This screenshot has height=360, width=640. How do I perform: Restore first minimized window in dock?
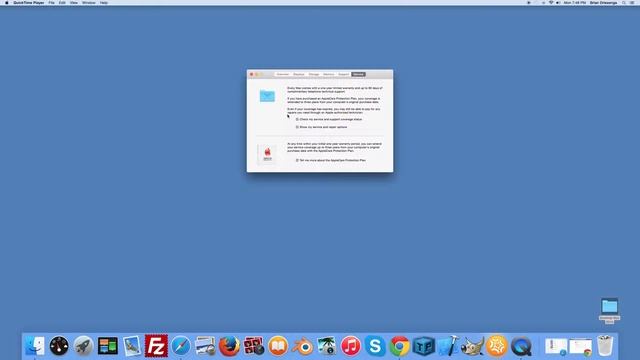coord(556,347)
